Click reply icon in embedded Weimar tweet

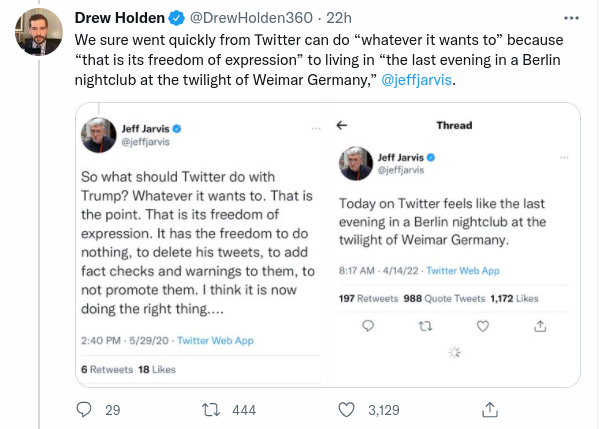coord(367,325)
